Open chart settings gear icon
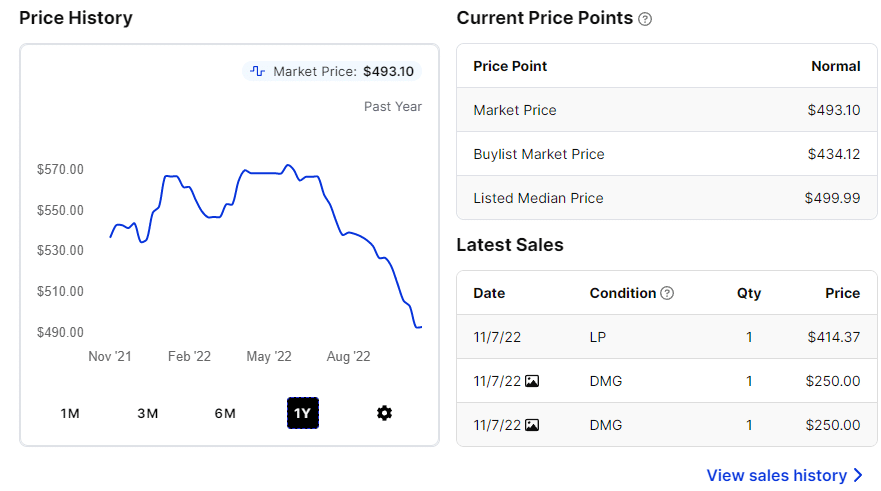The width and height of the screenshot is (881, 491). [384, 413]
